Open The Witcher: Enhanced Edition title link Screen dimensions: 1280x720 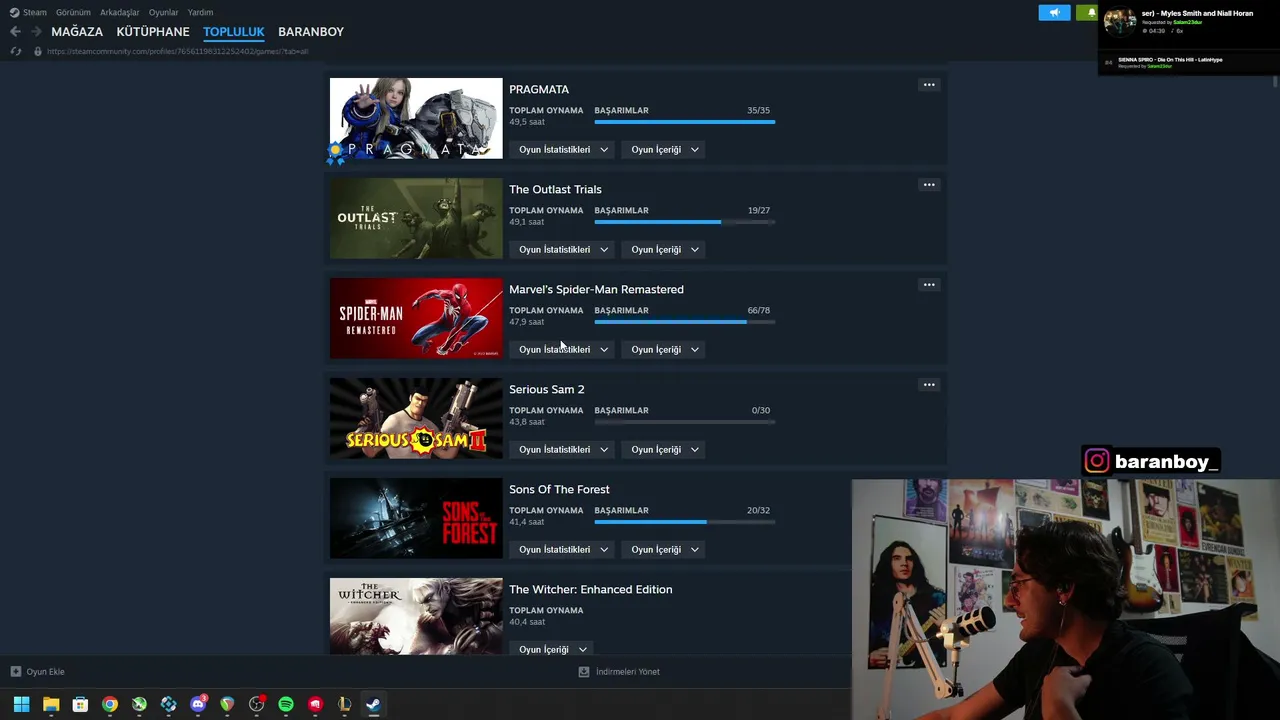[x=590, y=590]
